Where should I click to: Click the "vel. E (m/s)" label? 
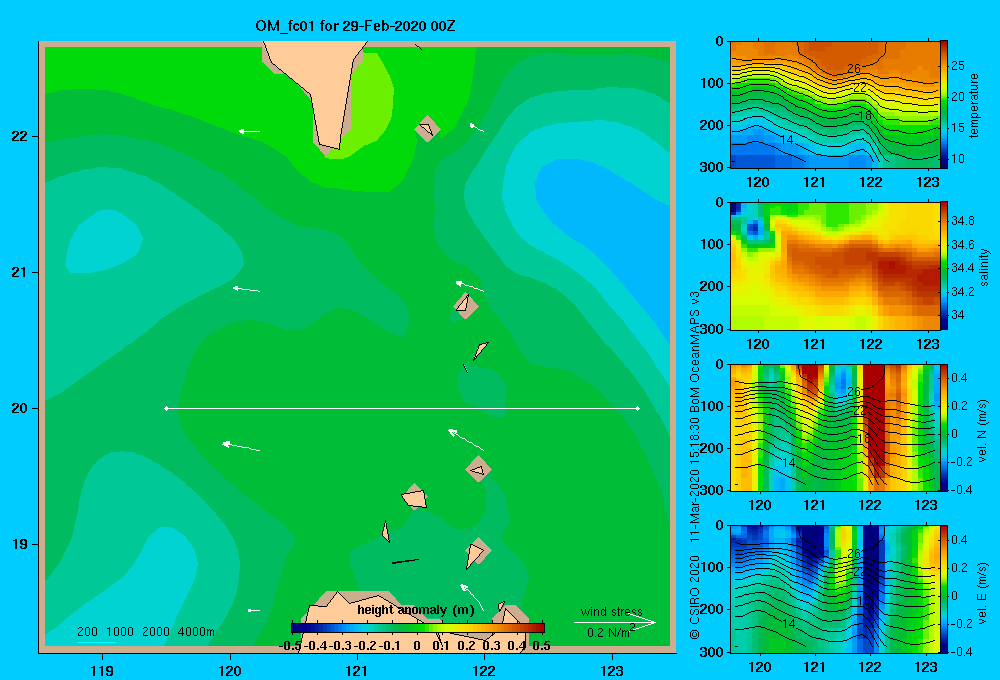click(982, 592)
